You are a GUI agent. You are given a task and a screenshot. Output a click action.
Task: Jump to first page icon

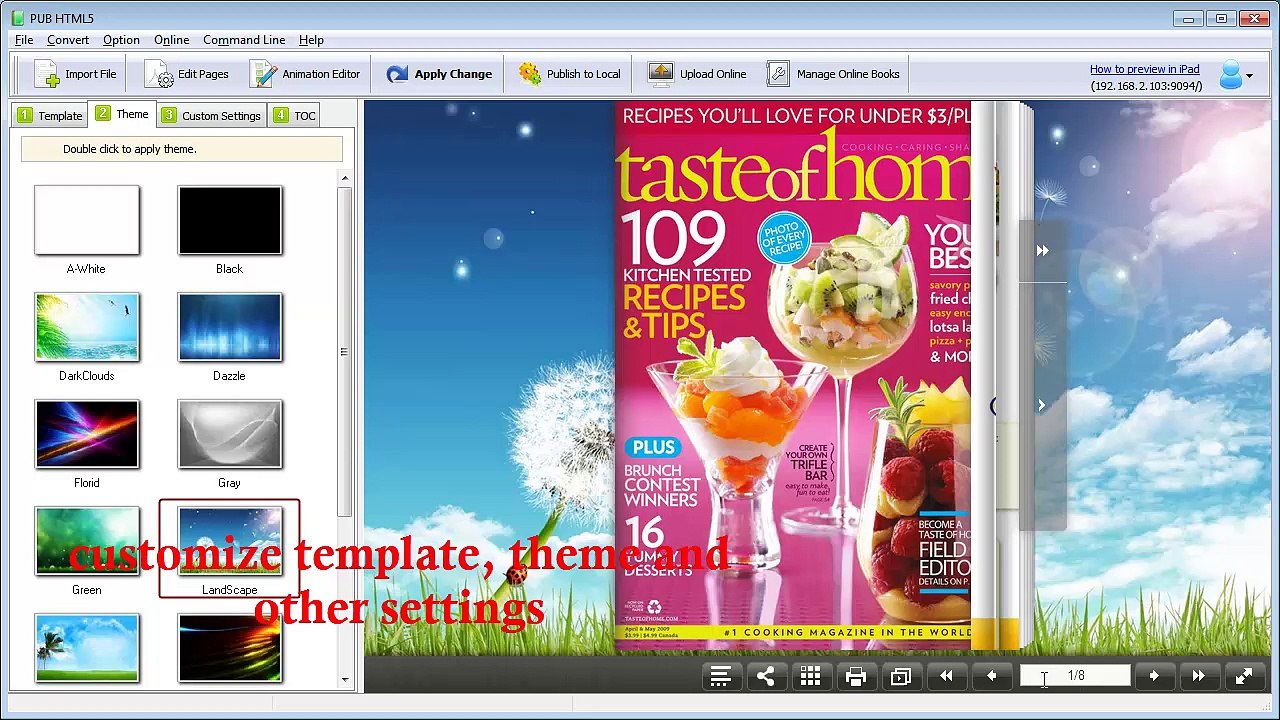(946, 677)
